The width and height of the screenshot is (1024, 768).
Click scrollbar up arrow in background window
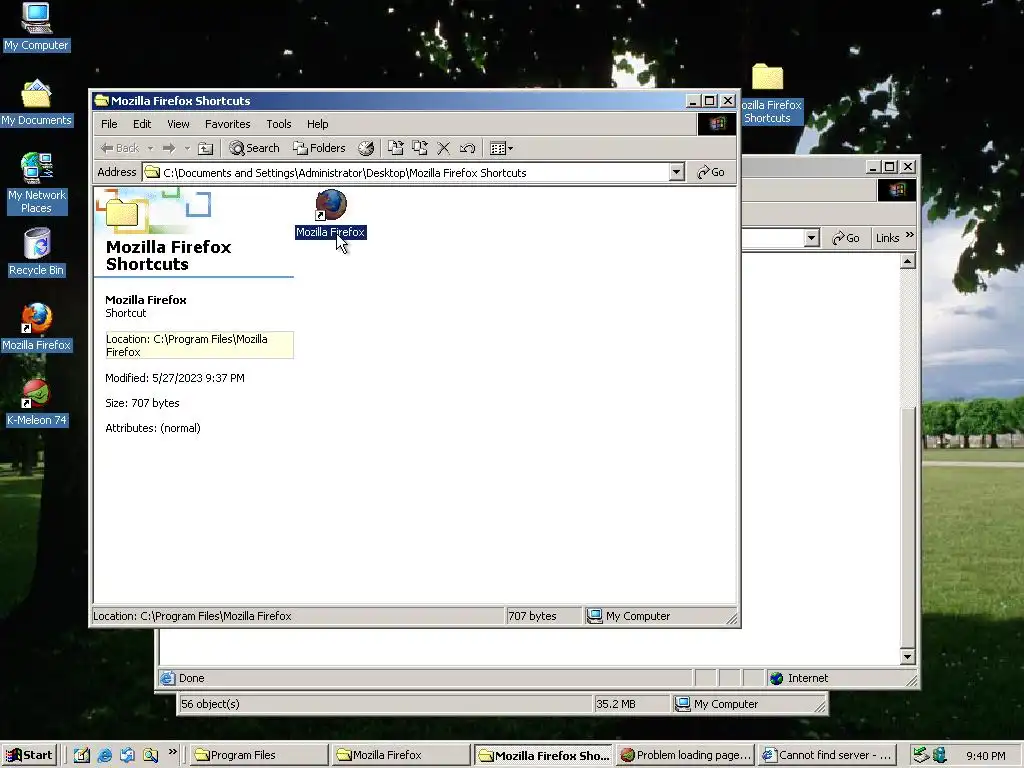tap(907, 262)
